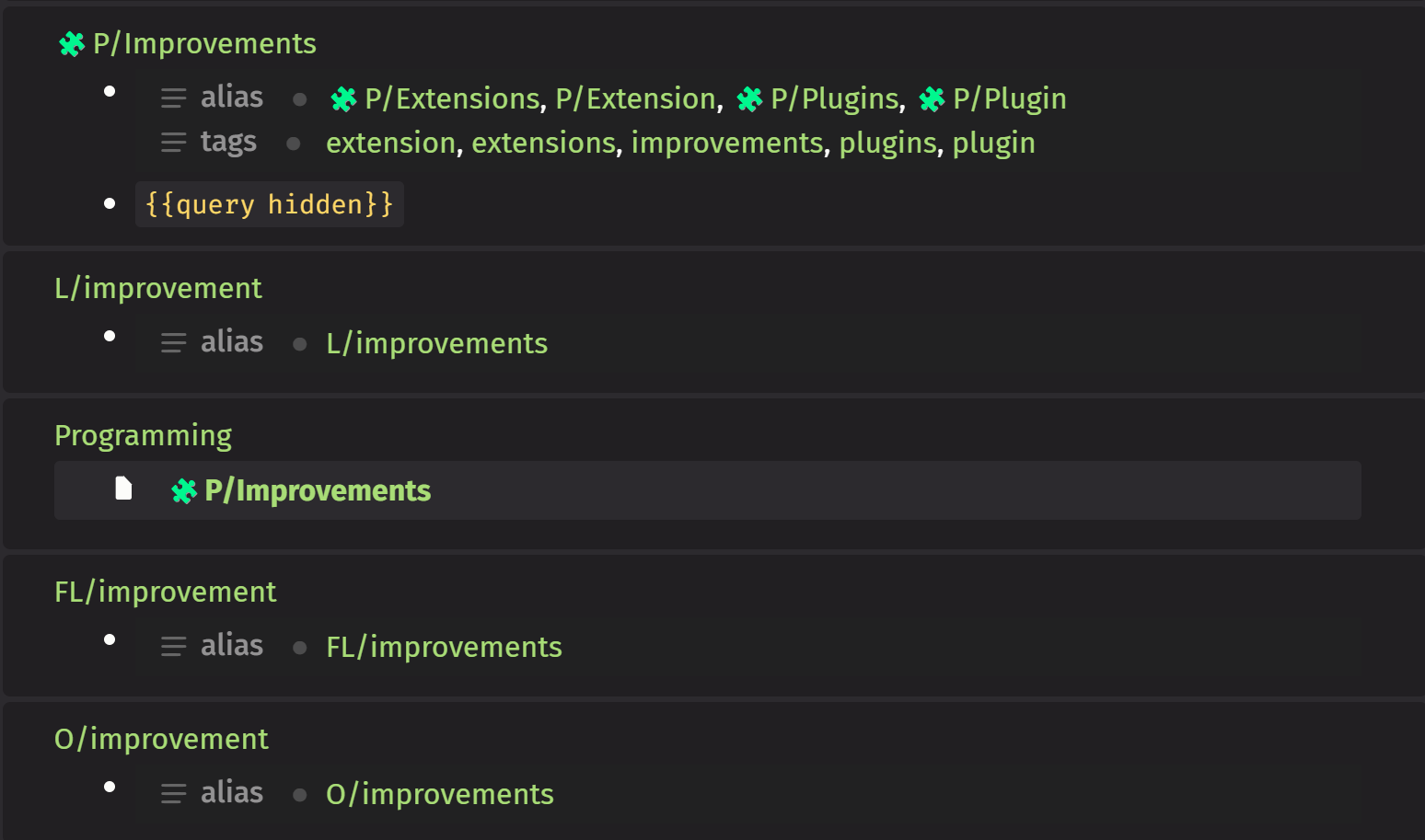Open the Programming page heading
Image resolution: width=1425 pixels, height=840 pixels.
(143, 435)
